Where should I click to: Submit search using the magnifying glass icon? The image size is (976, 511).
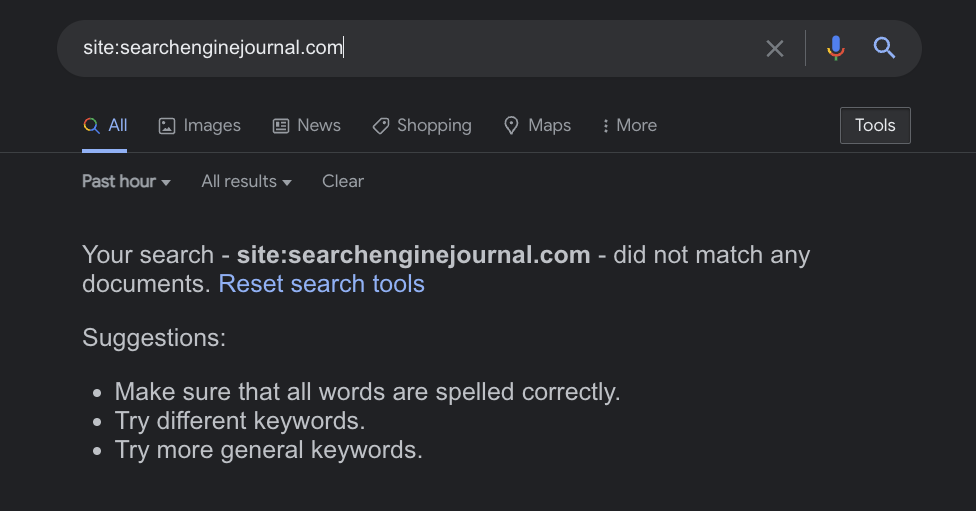pos(884,48)
